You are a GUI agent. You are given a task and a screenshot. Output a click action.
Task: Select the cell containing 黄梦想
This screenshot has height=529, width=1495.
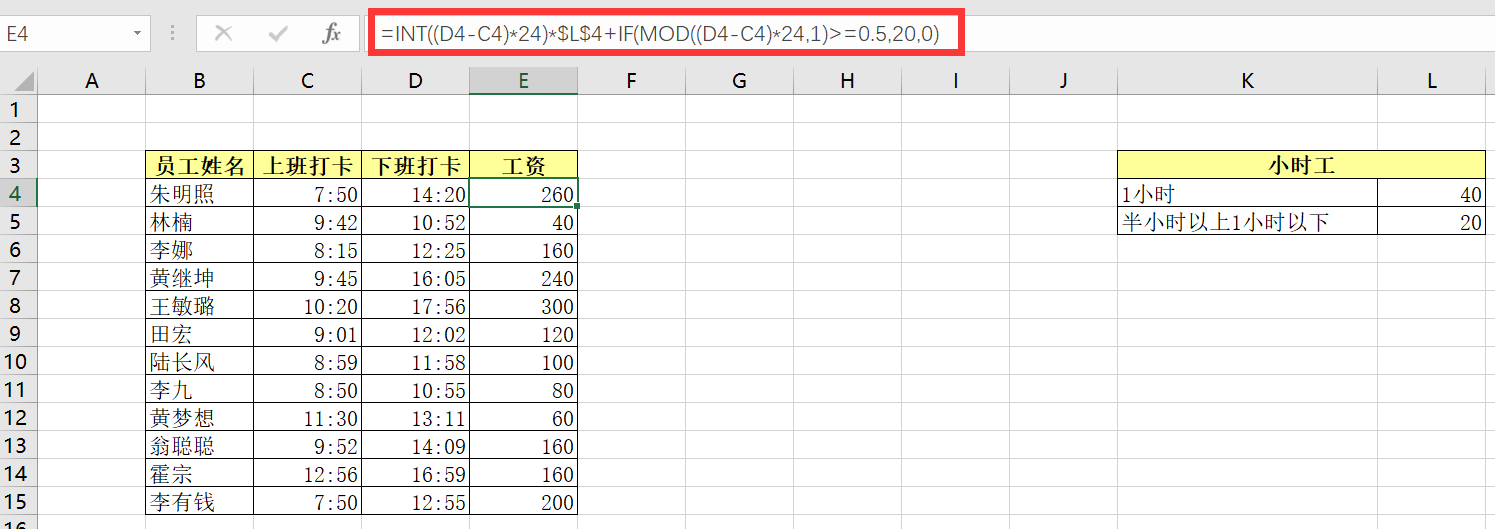tap(200, 417)
